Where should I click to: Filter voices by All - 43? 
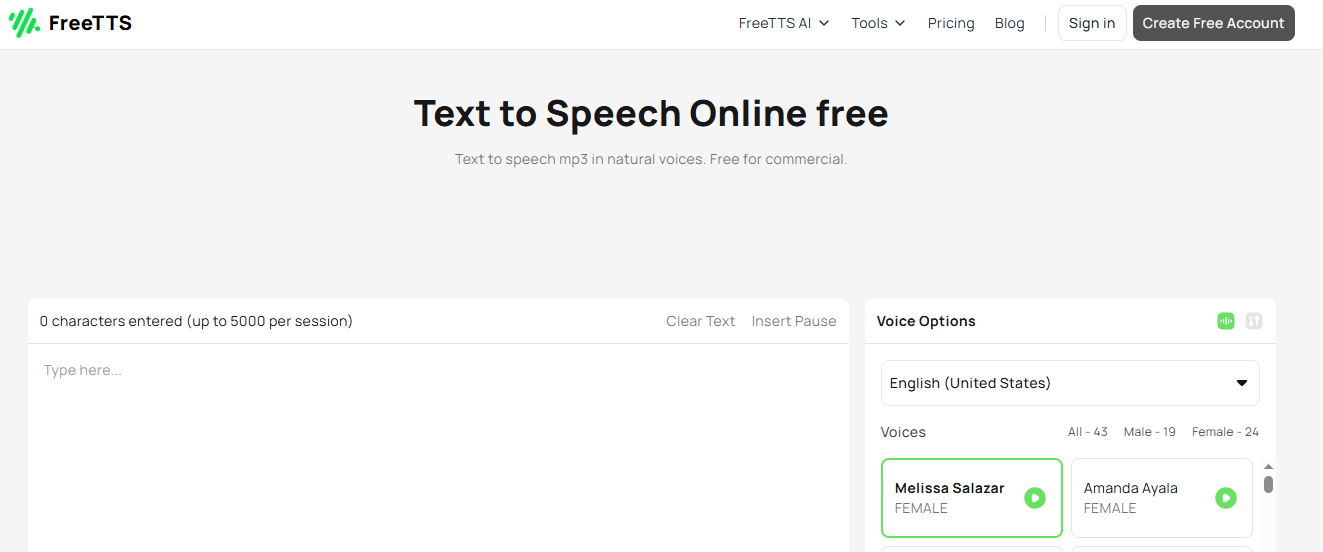tap(1088, 432)
